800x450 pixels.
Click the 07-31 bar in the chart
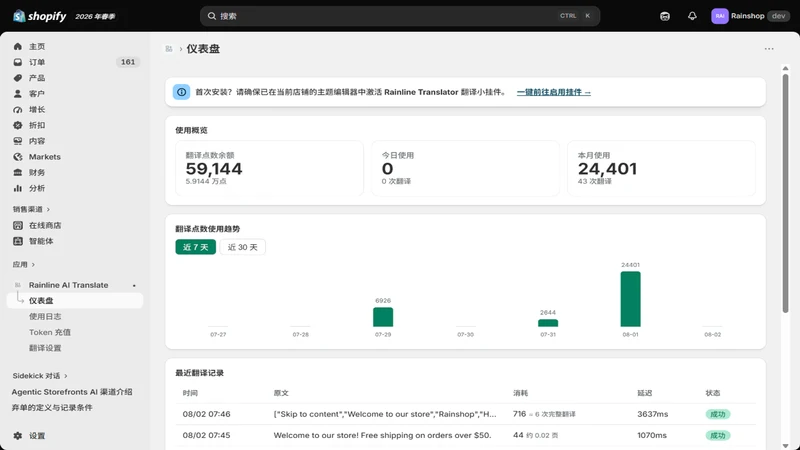(x=548, y=323)
